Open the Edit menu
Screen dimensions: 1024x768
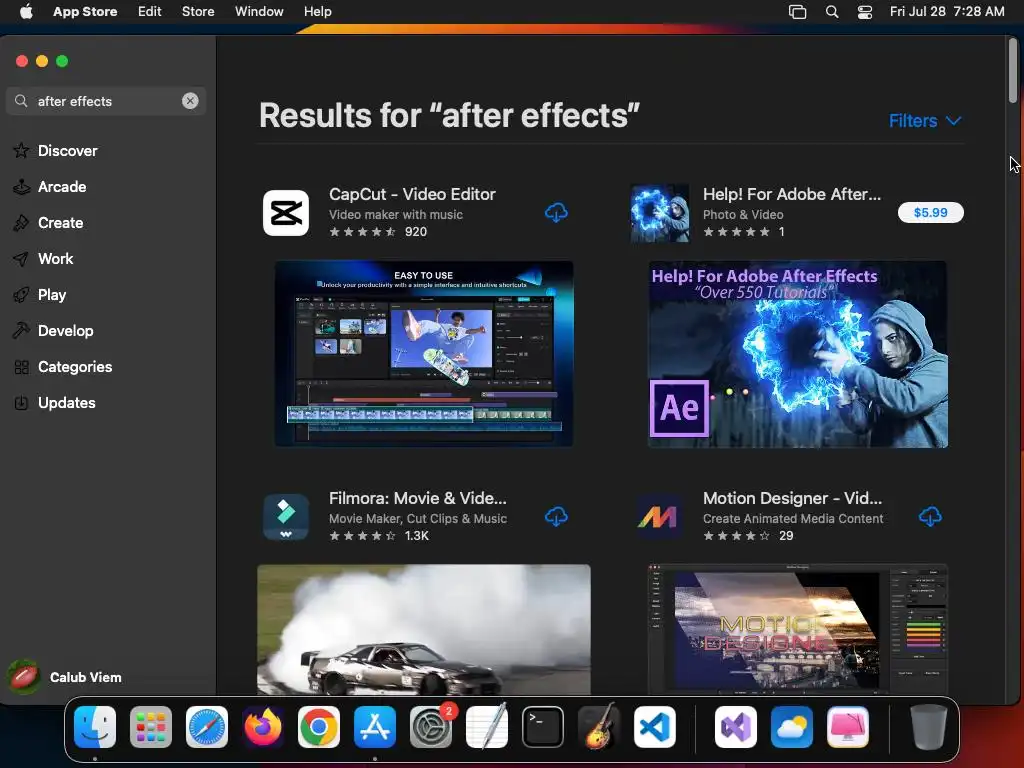[150, 12]
